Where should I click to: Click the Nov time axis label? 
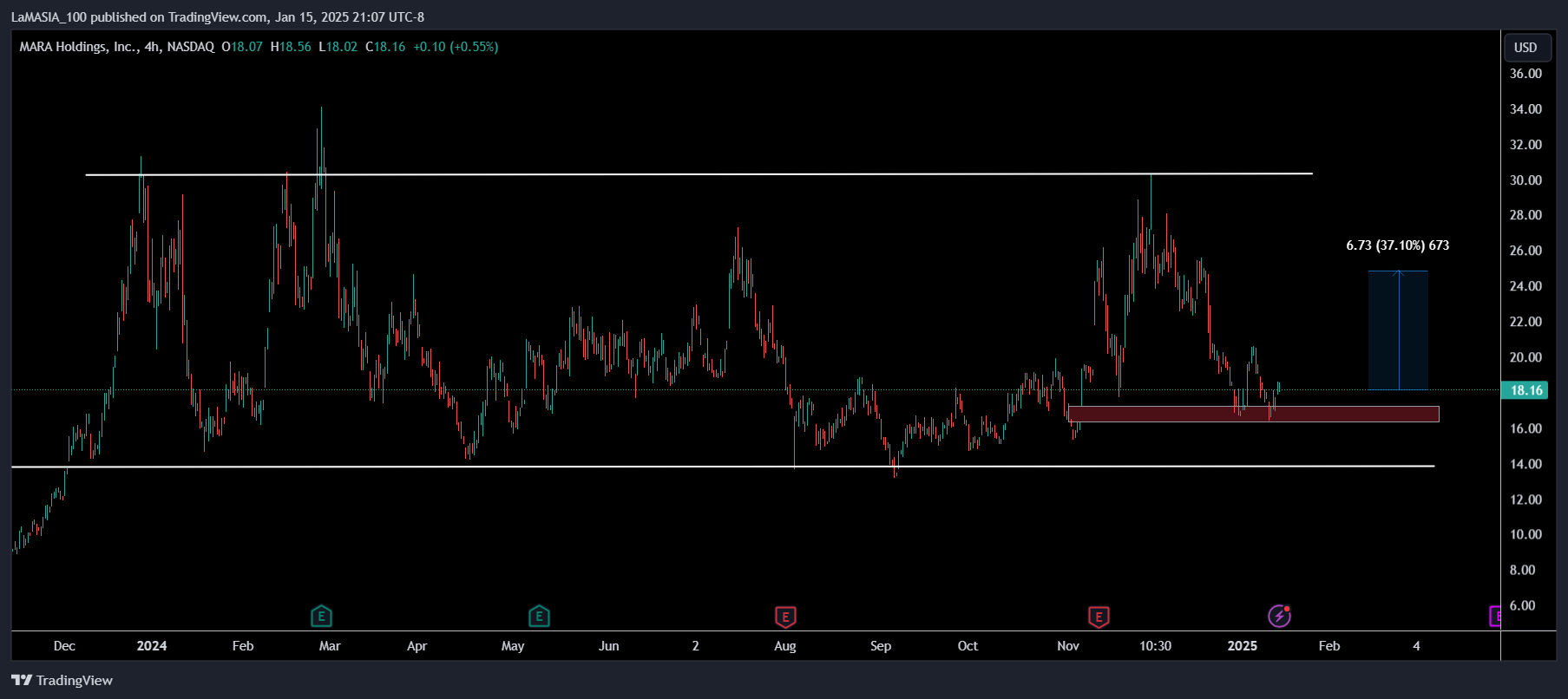click(x=1068, y=646)
